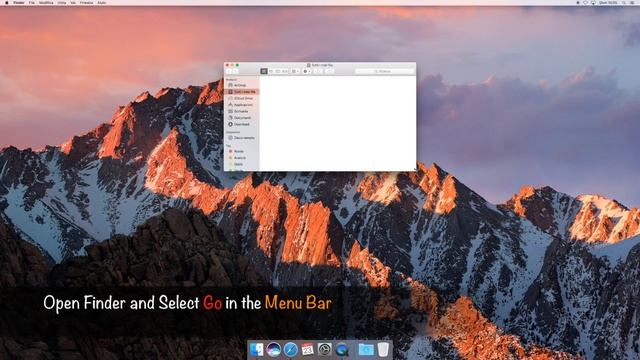Click the Share toolbar button
640x360 pixels.
point(318,71)
